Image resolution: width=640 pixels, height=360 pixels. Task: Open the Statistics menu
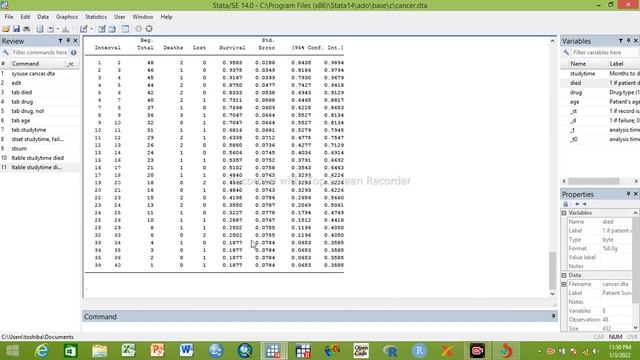point(96,17)
